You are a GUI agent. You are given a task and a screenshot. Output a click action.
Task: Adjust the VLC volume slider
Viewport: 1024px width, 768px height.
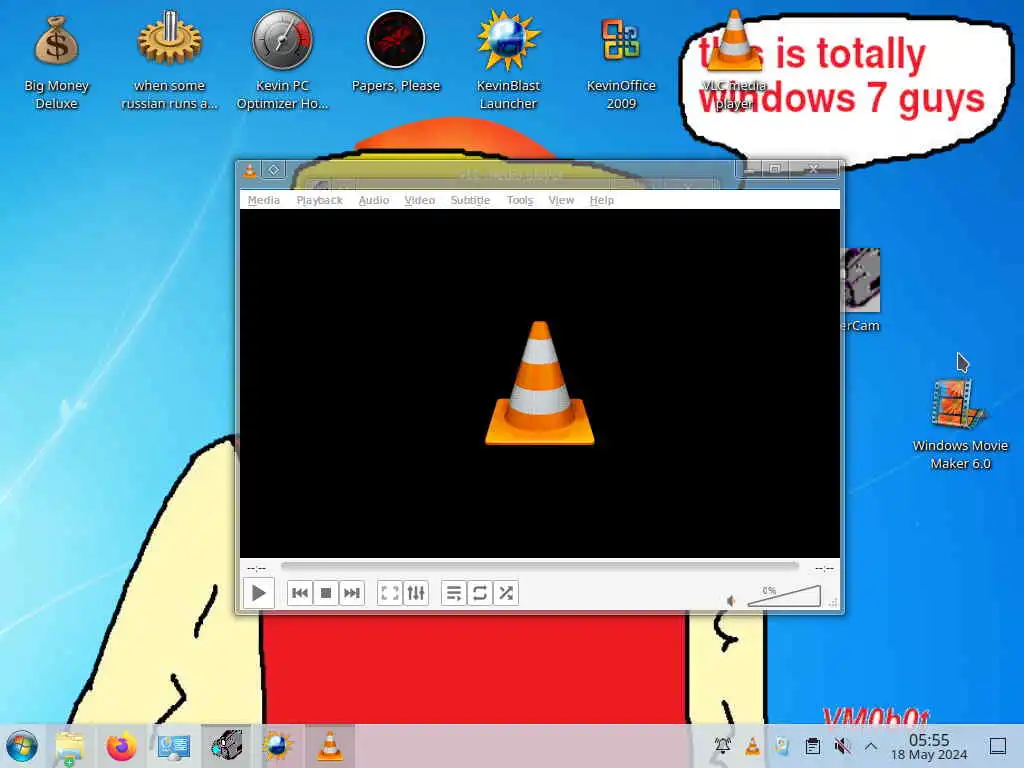point(784,596)
